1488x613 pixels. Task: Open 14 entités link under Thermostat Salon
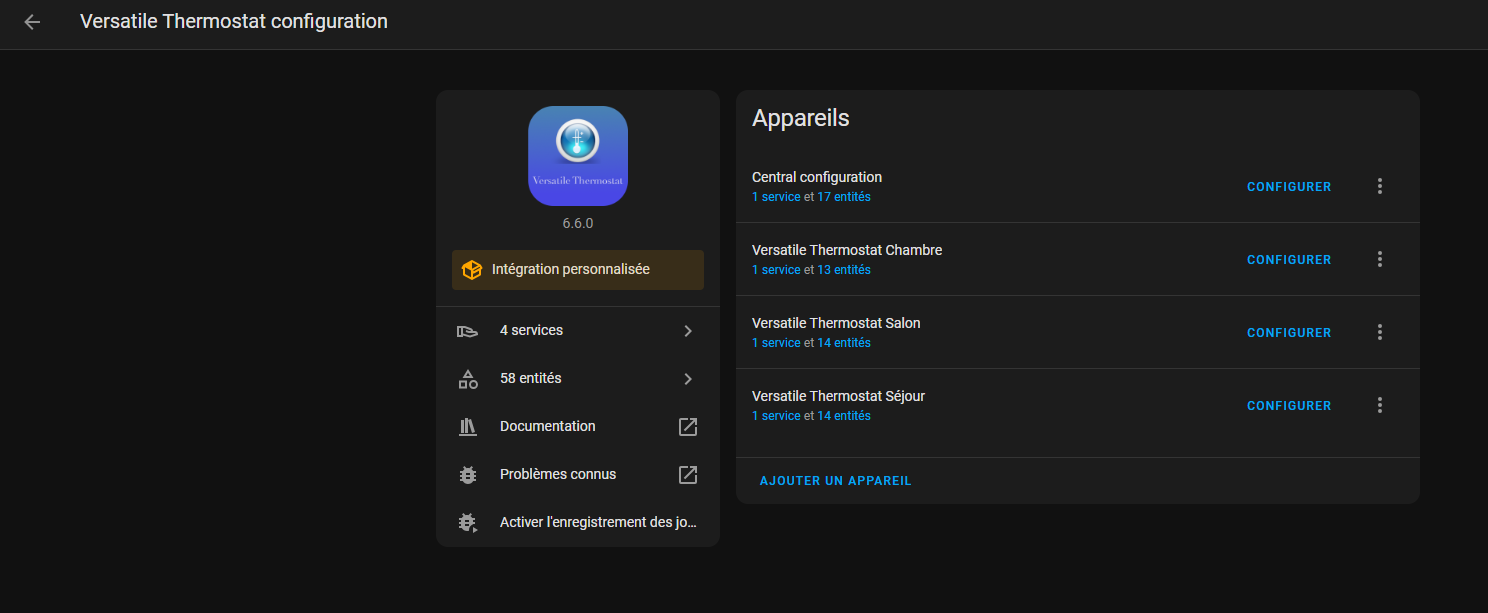[x=844, y=343]
